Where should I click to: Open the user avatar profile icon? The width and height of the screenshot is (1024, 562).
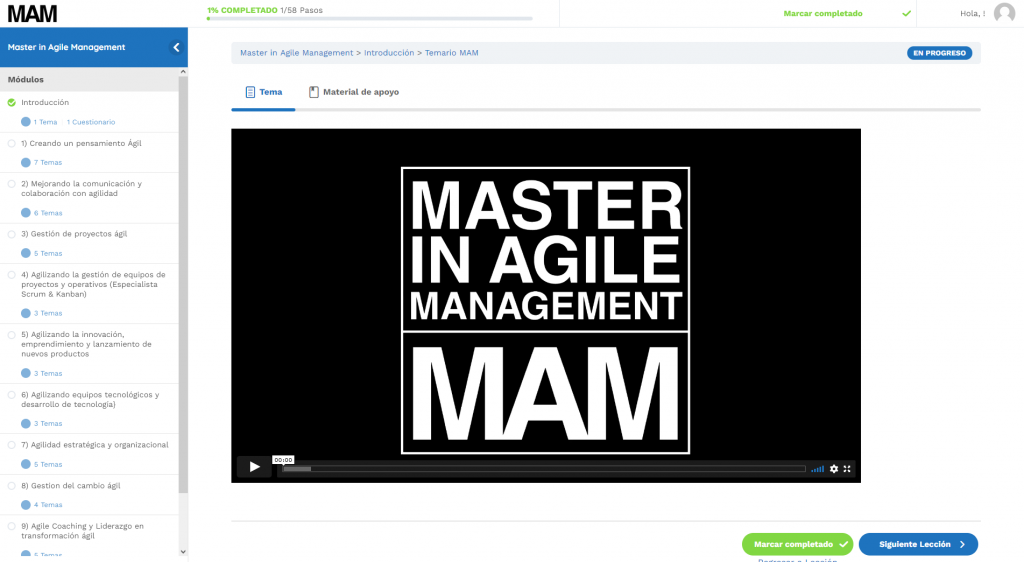pyautogui.click(x=1004, y=13)
